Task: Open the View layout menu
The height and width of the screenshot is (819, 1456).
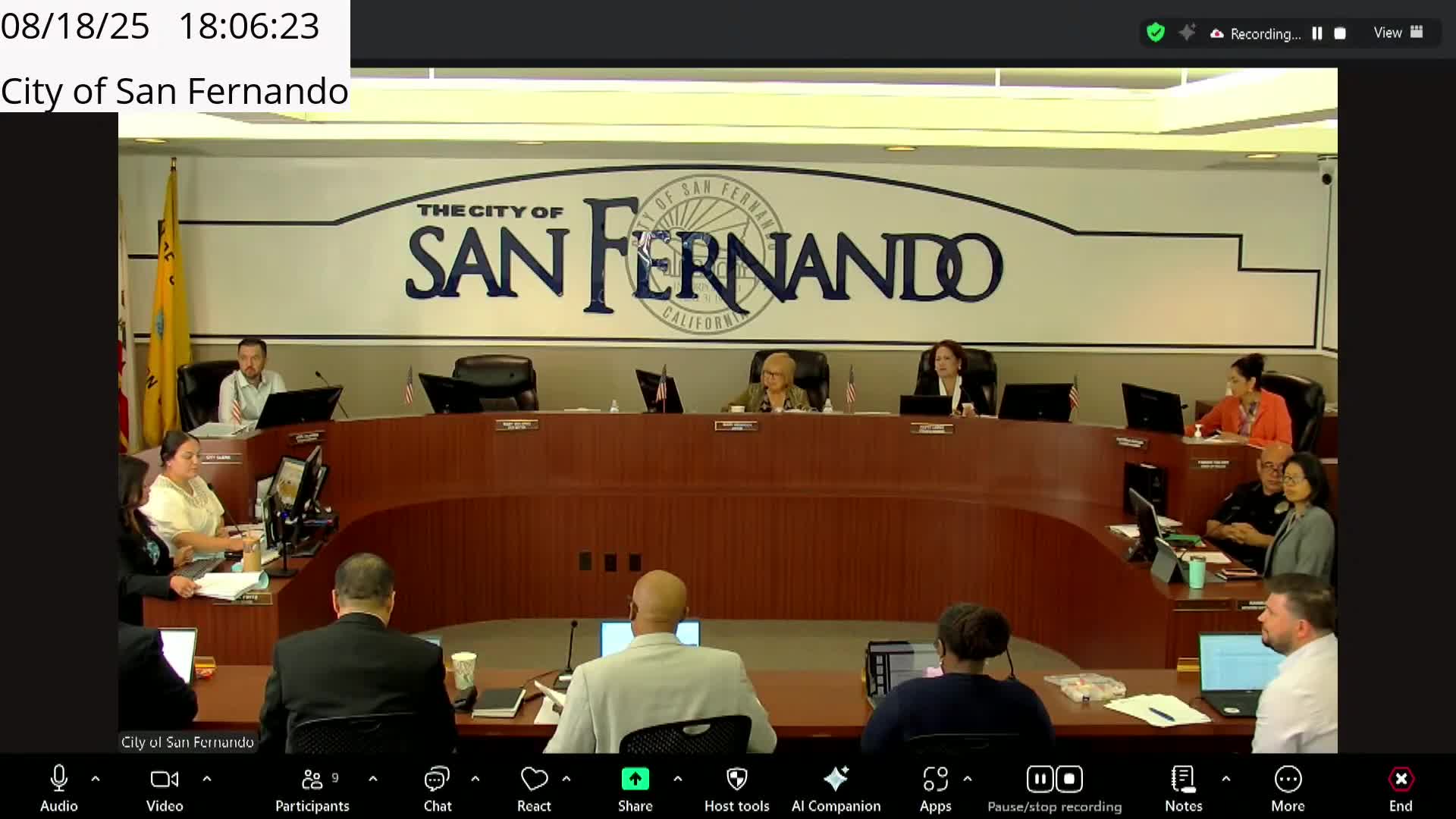Action: click(x=1398, y=33)
